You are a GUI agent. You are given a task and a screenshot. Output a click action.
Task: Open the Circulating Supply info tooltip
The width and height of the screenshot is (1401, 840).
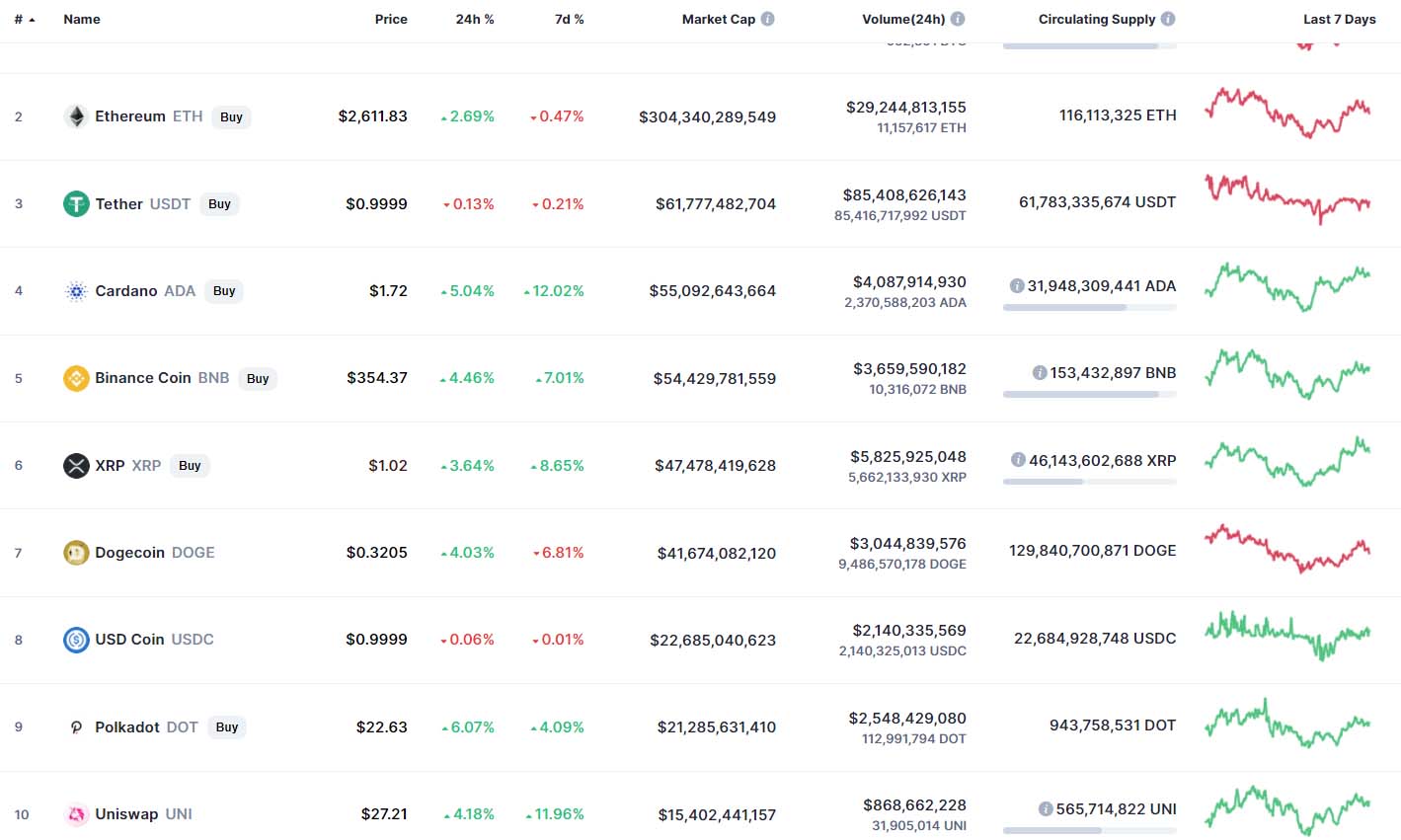(x=1169, y=18)
